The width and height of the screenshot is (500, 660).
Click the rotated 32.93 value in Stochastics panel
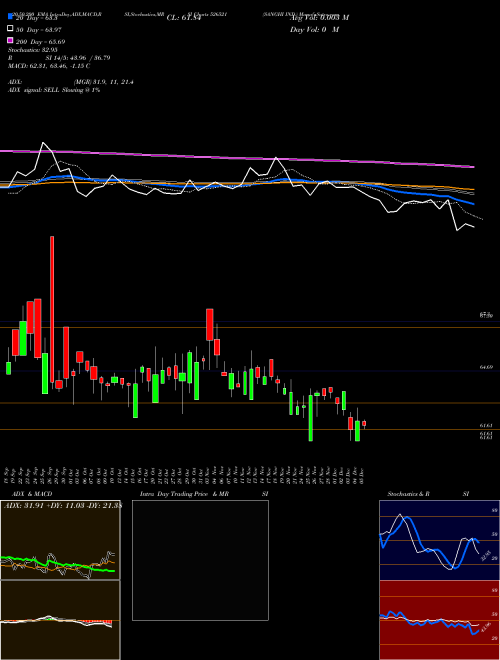485,555
